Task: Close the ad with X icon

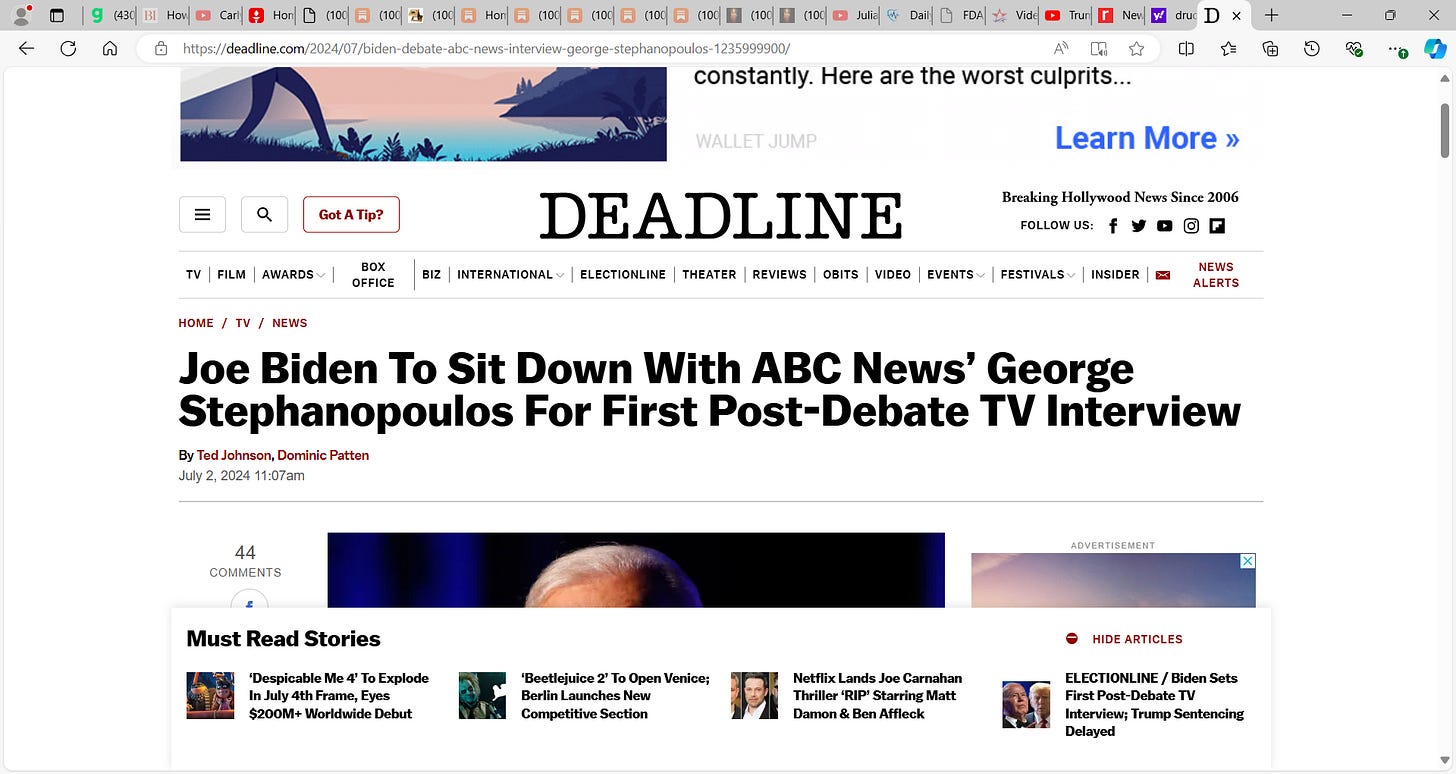Action: click(x=1247, y=561)
